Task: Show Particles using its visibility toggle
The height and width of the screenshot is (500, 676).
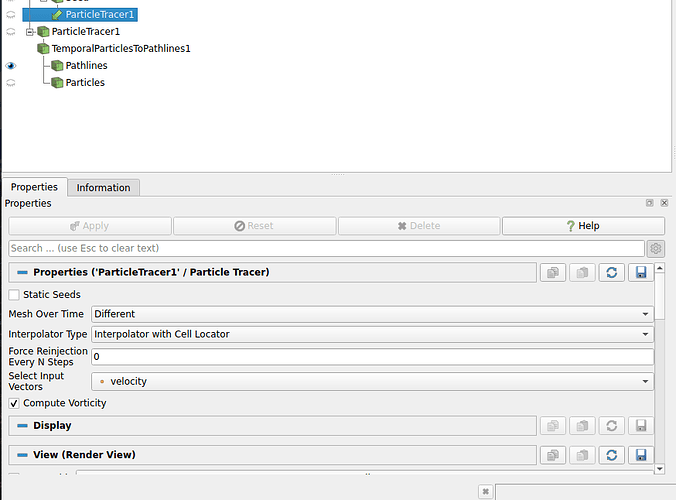Action: coord(11,82)
